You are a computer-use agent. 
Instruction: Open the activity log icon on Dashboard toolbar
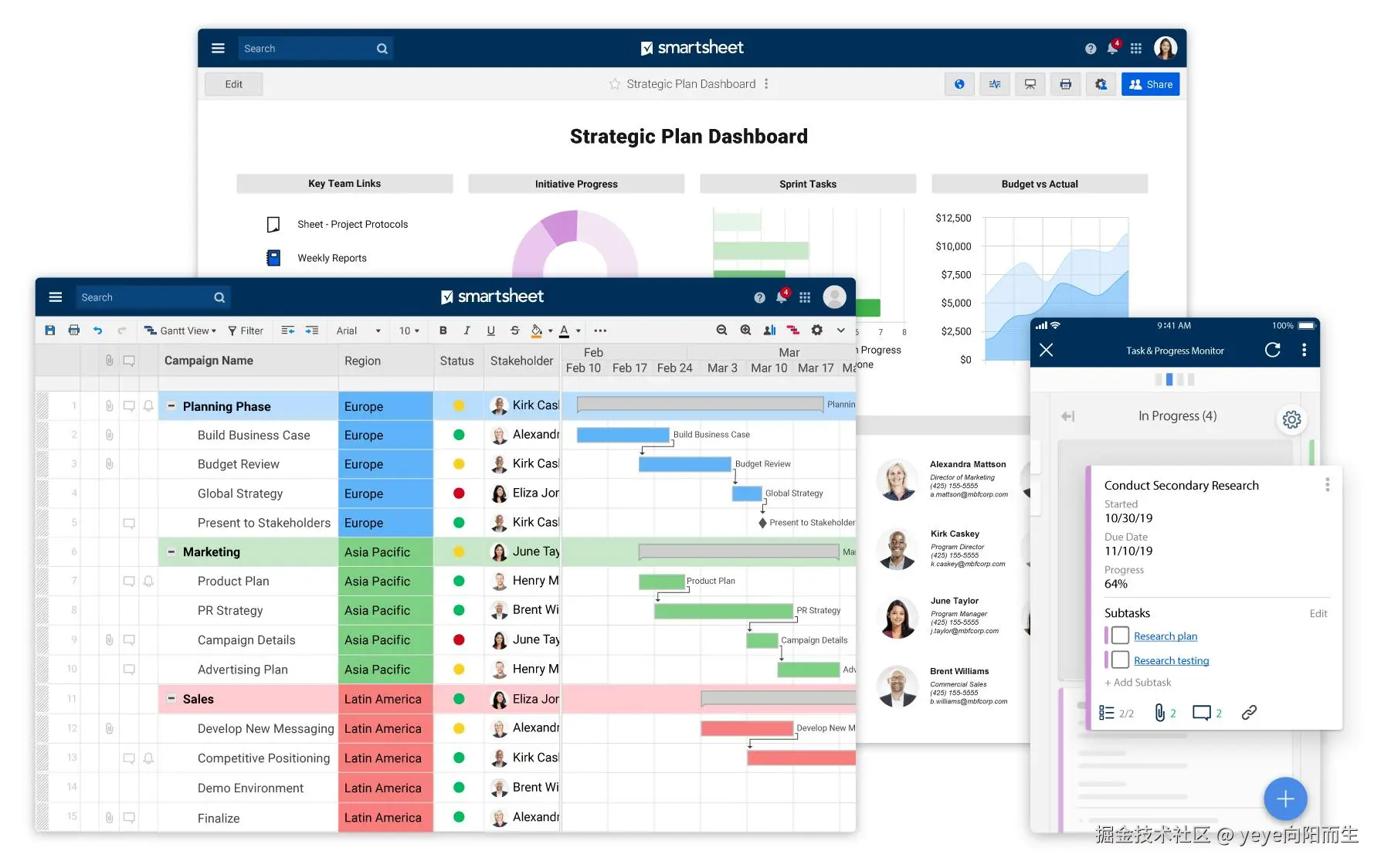[x=995, y=84]
